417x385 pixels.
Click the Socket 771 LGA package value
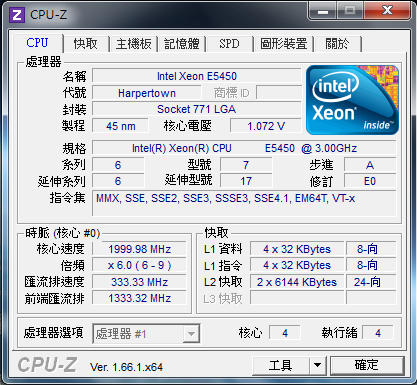197,109
